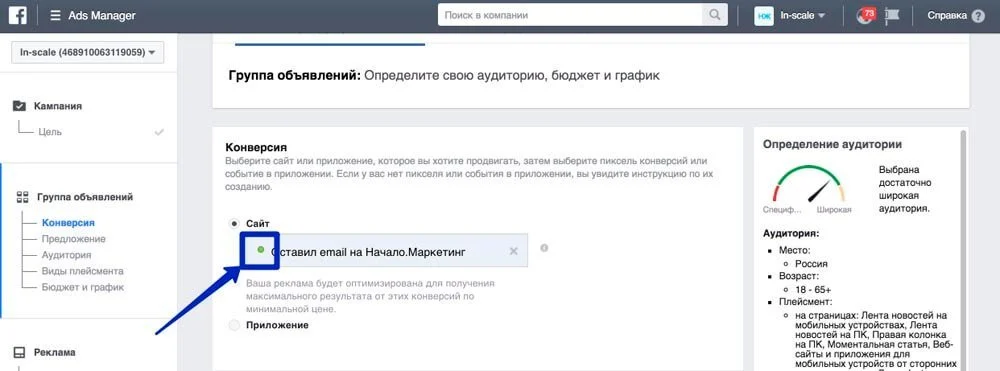
Task: Click the Facebook logo icon
Action: tap(17, 15)
